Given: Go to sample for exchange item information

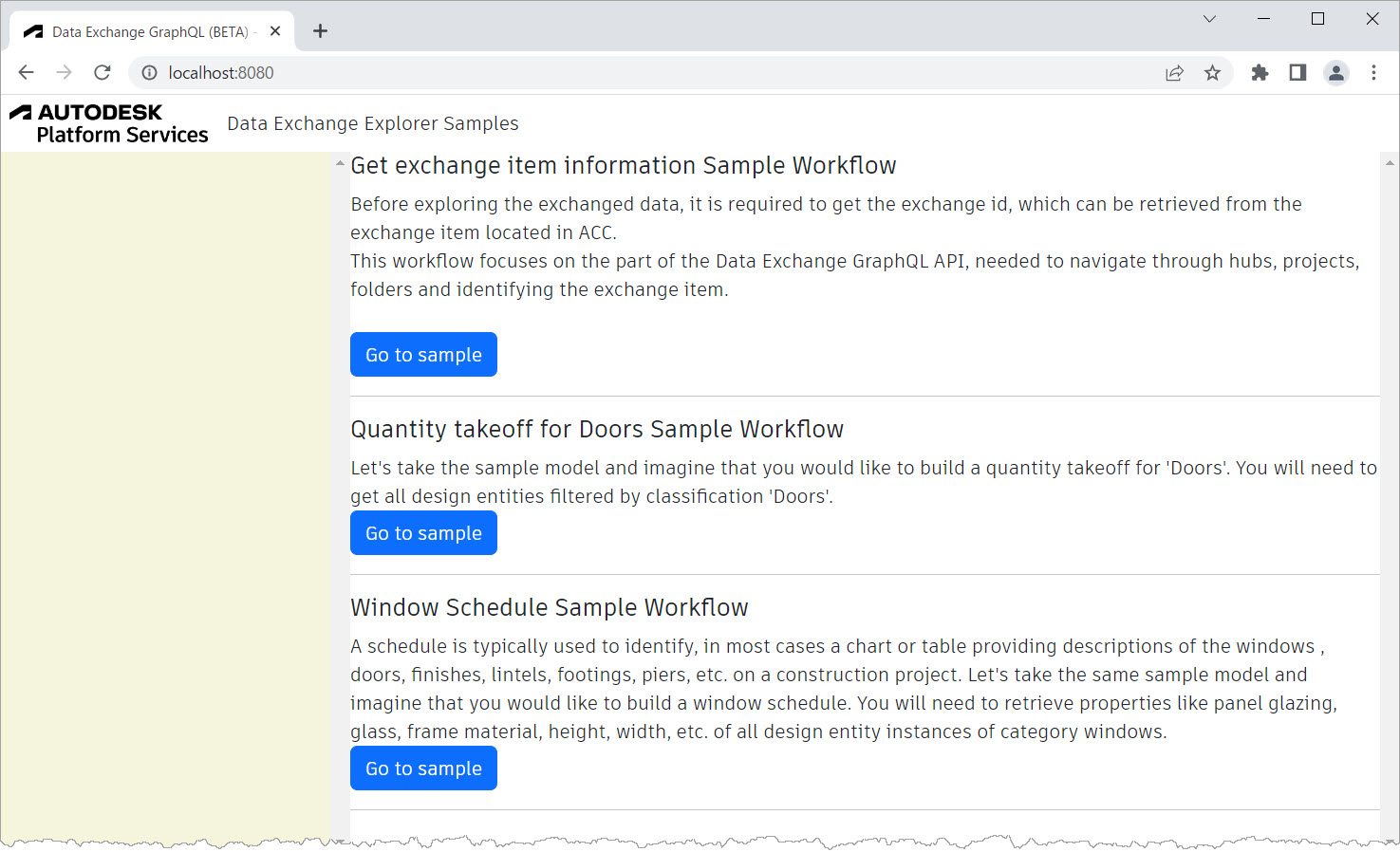Looking at the screenshot, I should (x=423, y=355).
